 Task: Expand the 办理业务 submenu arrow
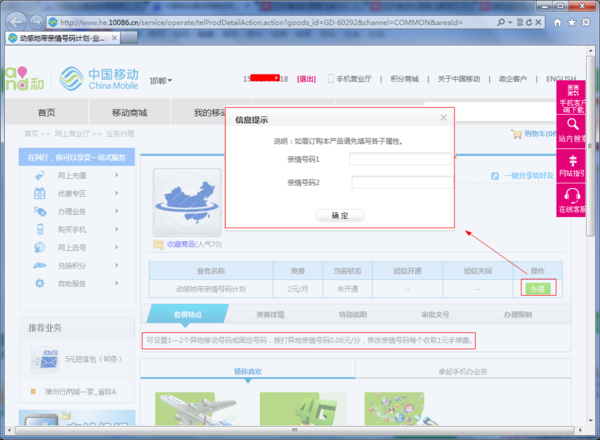(x=117, y=211)
